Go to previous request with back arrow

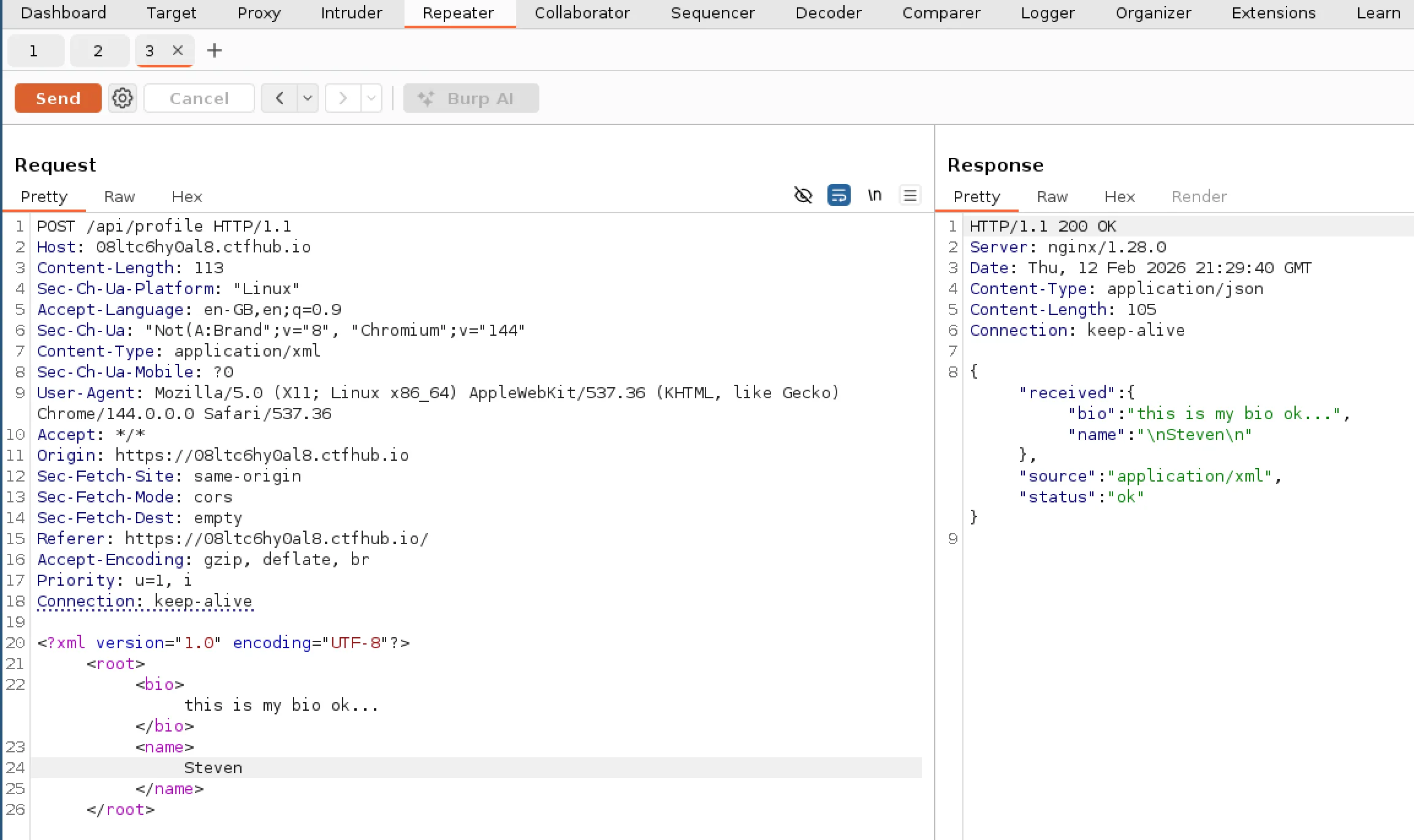(279, 97)
